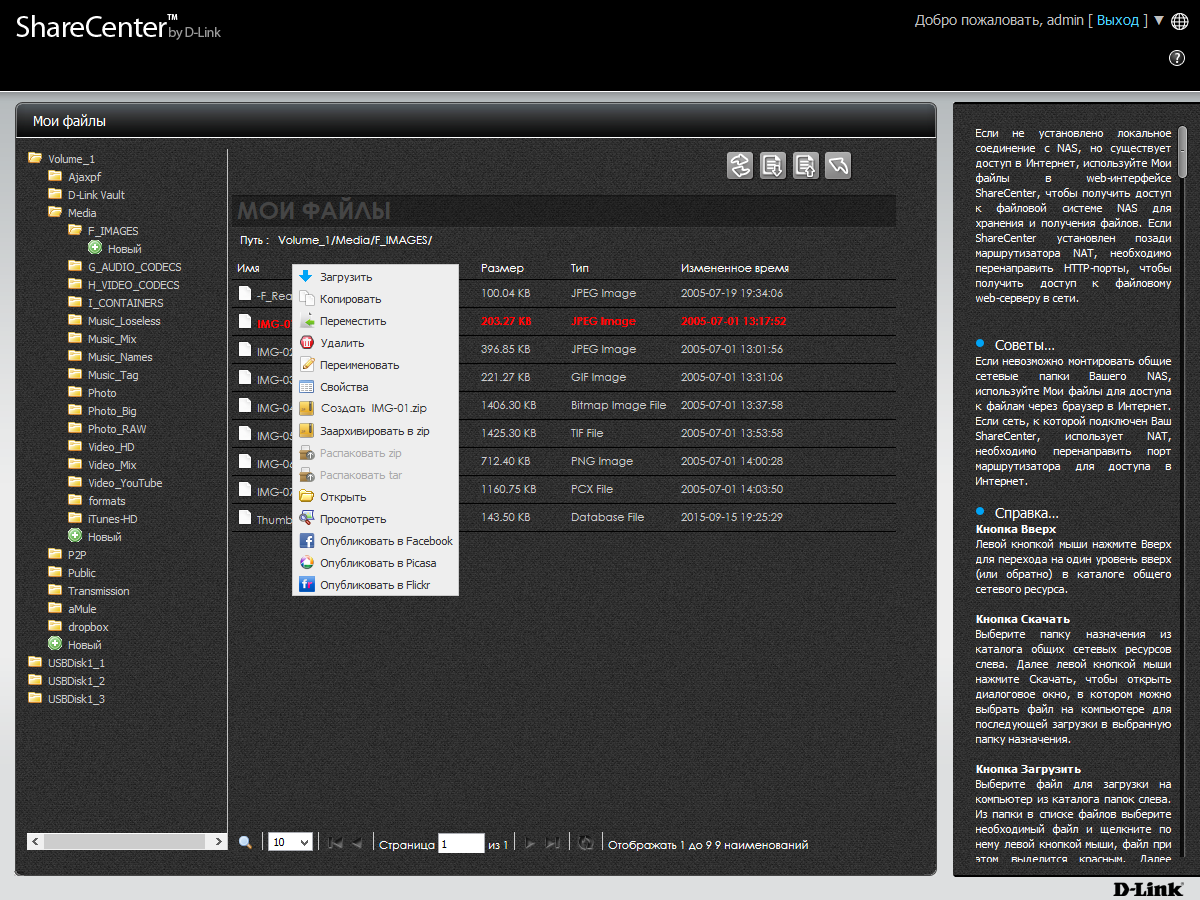Click Новый plus icon under F_IMAGES
Viewport: 1200px width, 900px height.
pos(95,248)
